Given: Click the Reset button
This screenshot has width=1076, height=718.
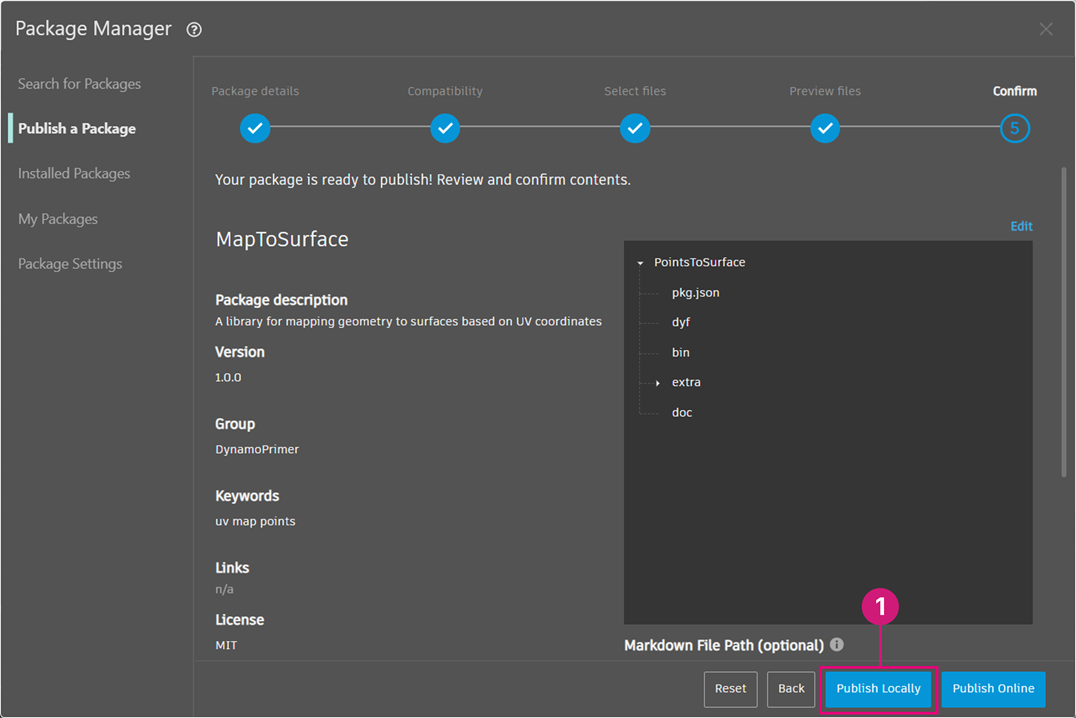Looking at the screenshot, I should (x=730, y=689).
